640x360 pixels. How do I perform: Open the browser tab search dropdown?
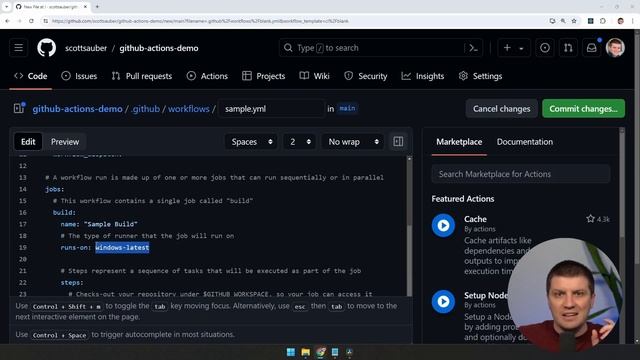click(x=6, y=7)
